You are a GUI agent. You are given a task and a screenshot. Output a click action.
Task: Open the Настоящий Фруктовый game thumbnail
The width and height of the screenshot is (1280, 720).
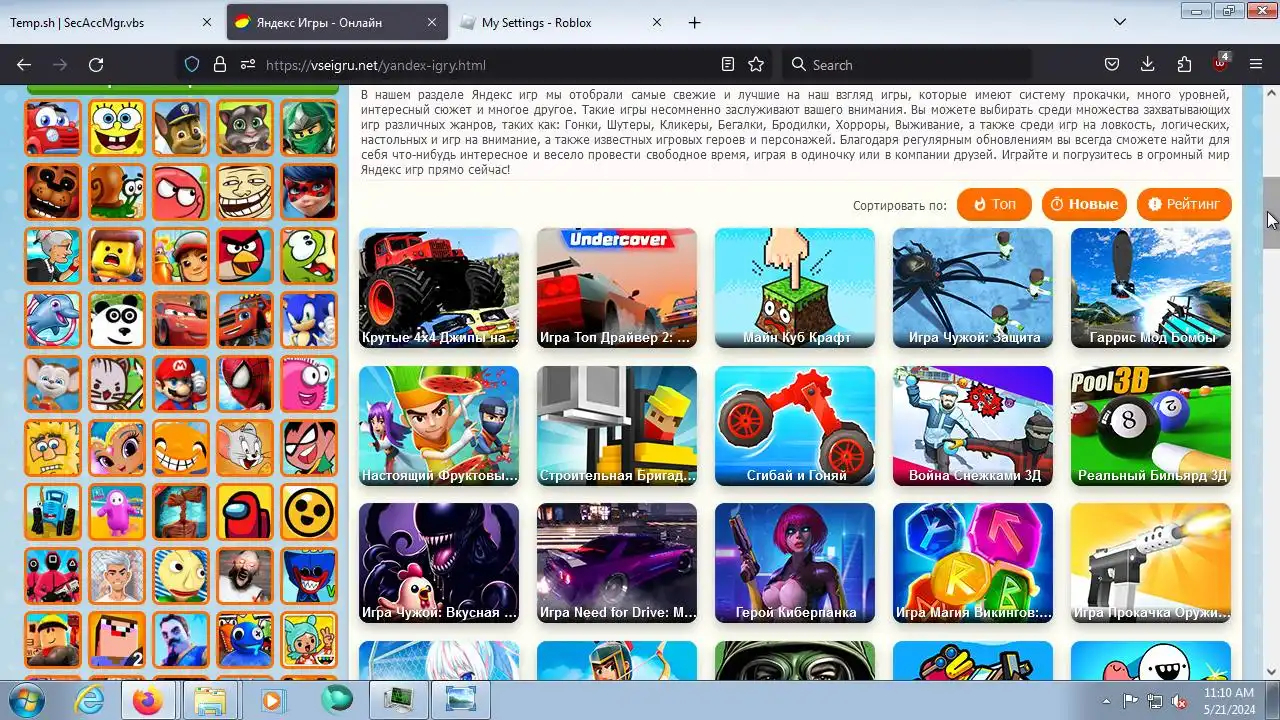point(439,426)
